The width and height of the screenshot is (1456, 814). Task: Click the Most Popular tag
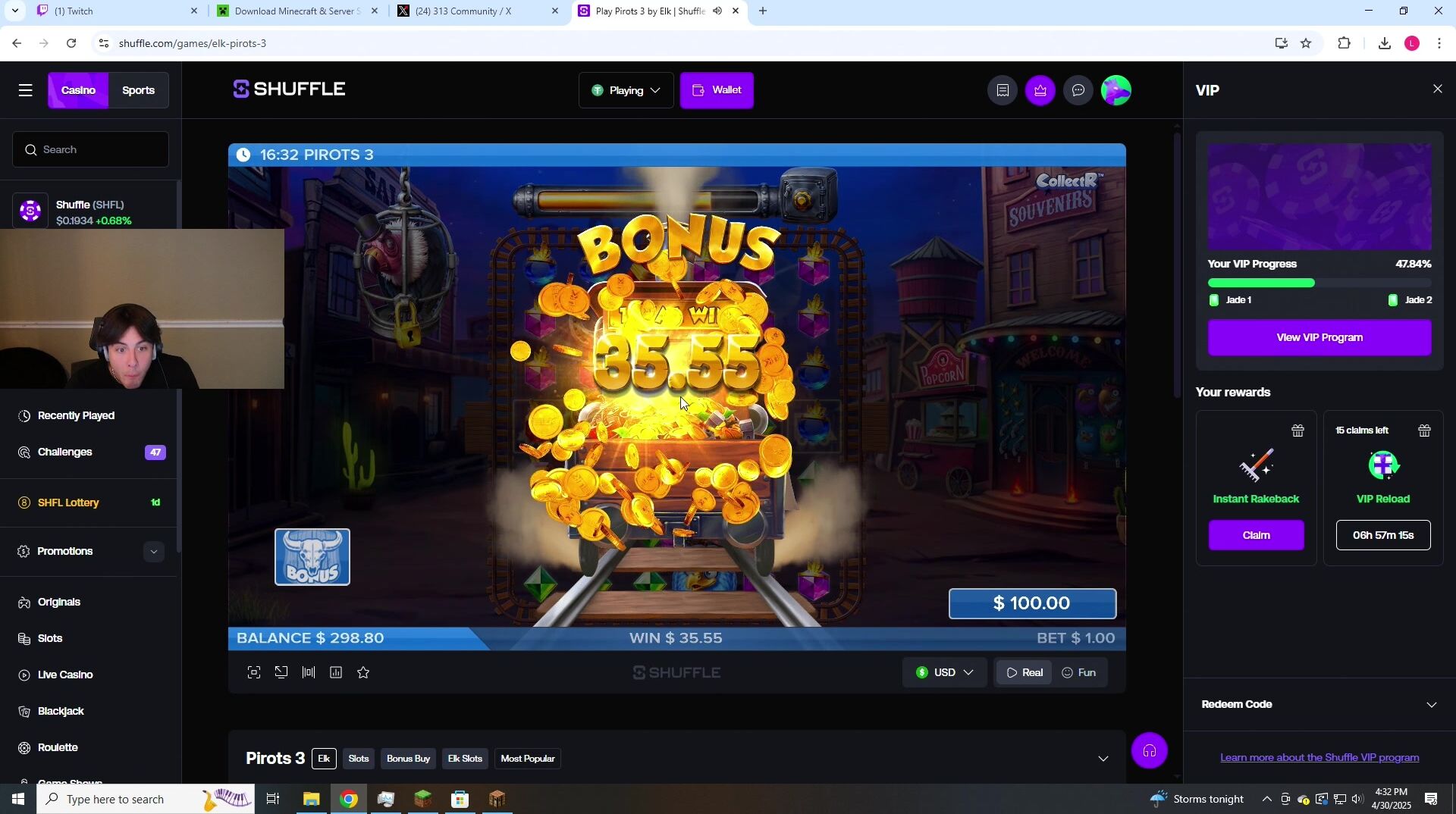(x=528, y=759)
